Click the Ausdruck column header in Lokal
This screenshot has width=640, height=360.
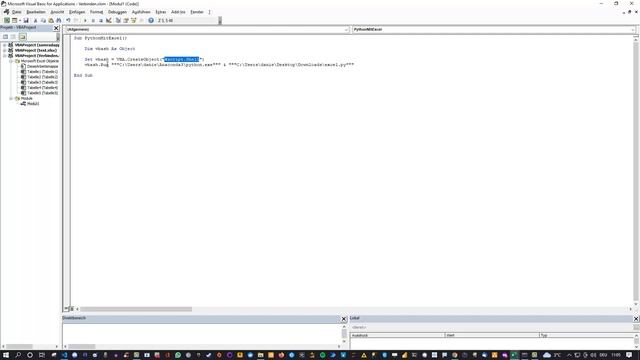[x=397, y=335]
